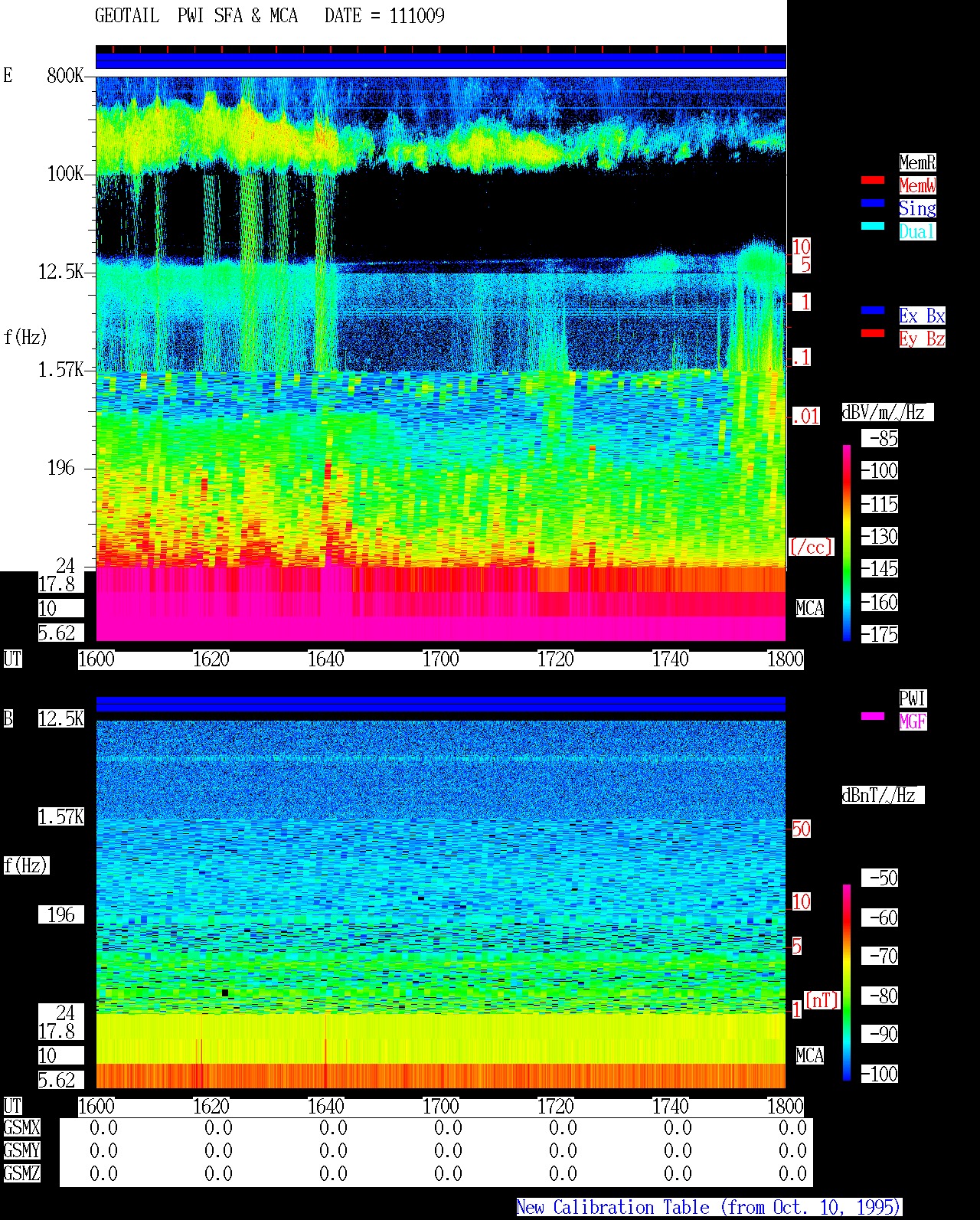Click the New Calibration Table note
The image size is (980, 1220).
click(709, 1208)
